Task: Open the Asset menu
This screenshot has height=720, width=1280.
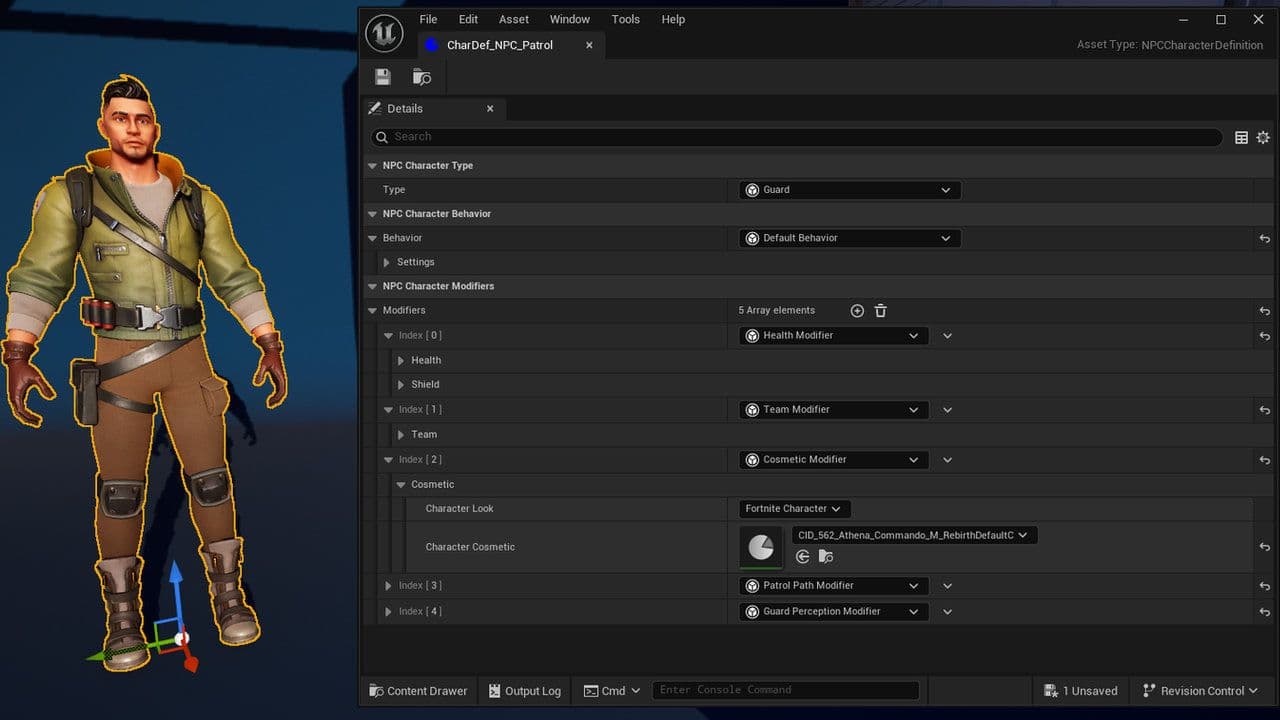Action: [x=513, y=19]
